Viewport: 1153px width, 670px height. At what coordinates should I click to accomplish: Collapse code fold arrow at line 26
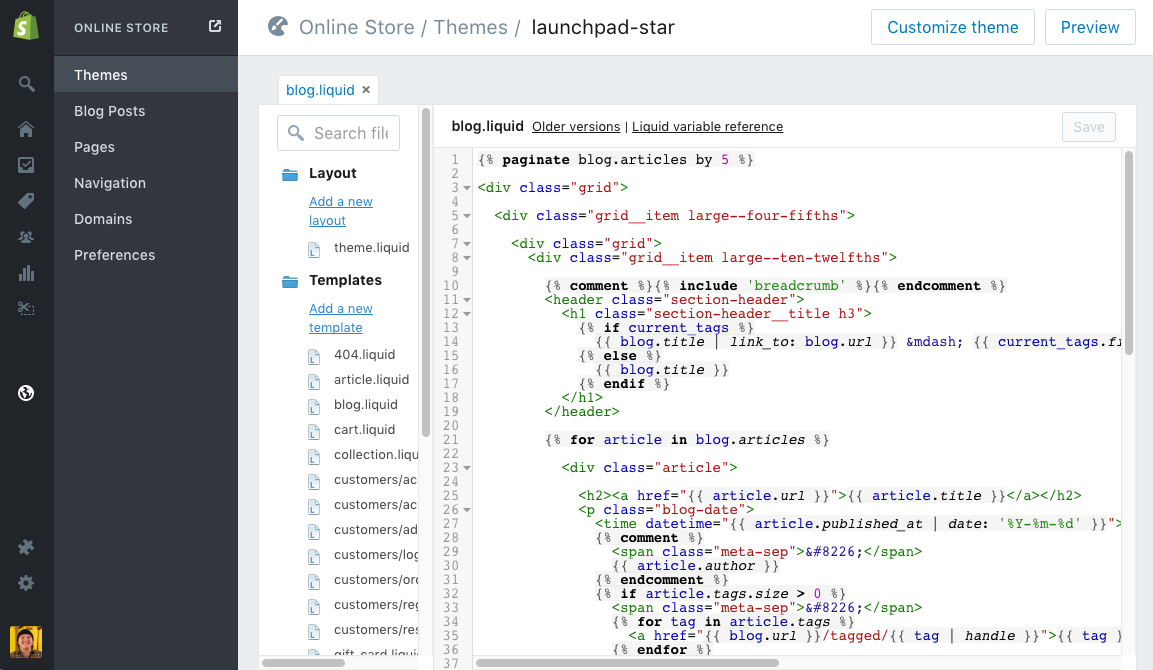467,510
